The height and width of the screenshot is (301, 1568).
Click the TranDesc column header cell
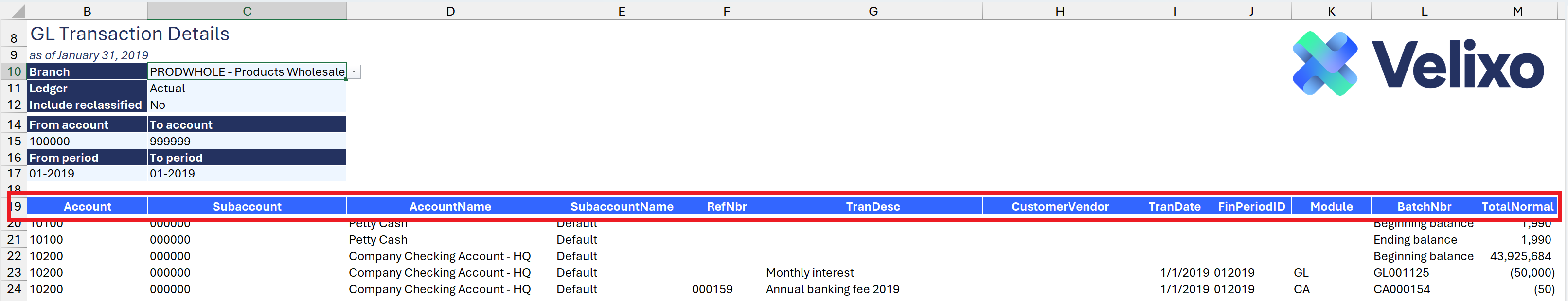[872, 206]
